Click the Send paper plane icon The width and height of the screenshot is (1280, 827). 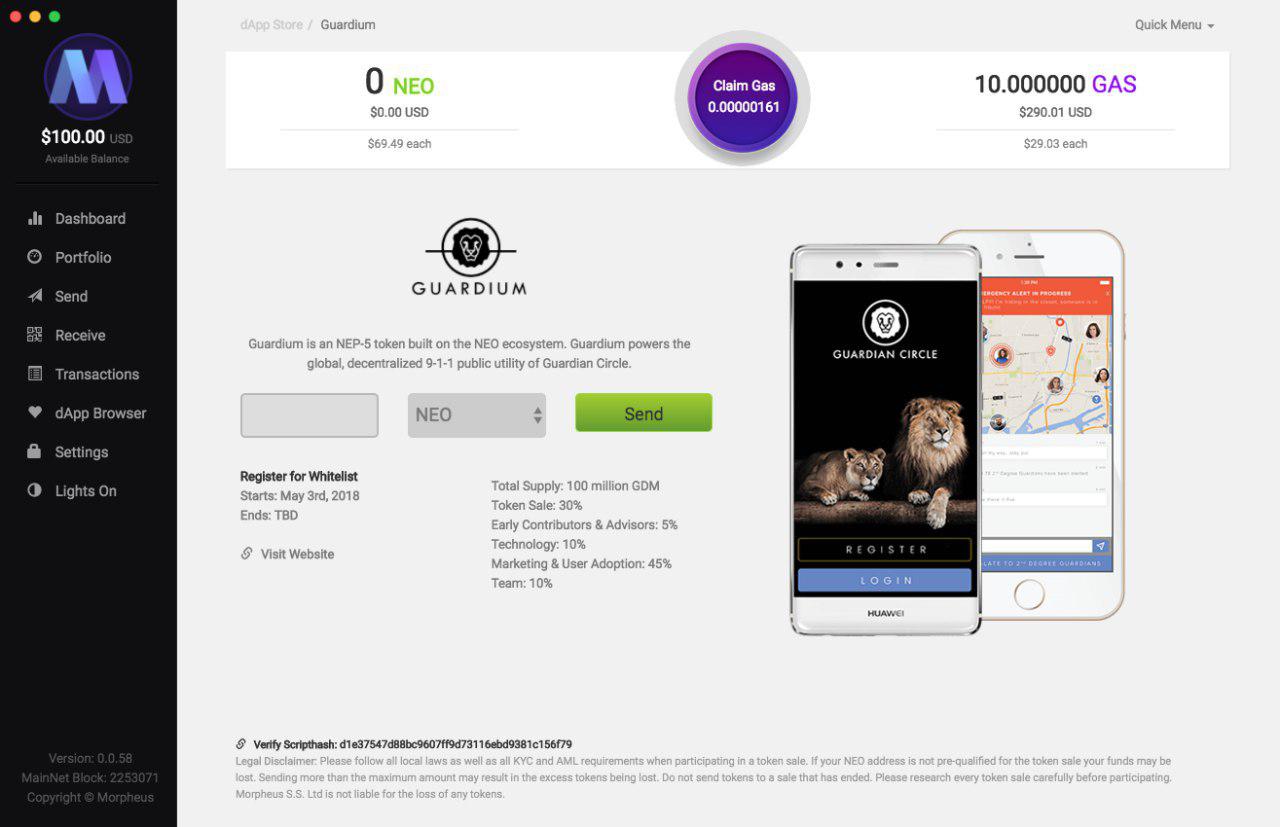35,296
